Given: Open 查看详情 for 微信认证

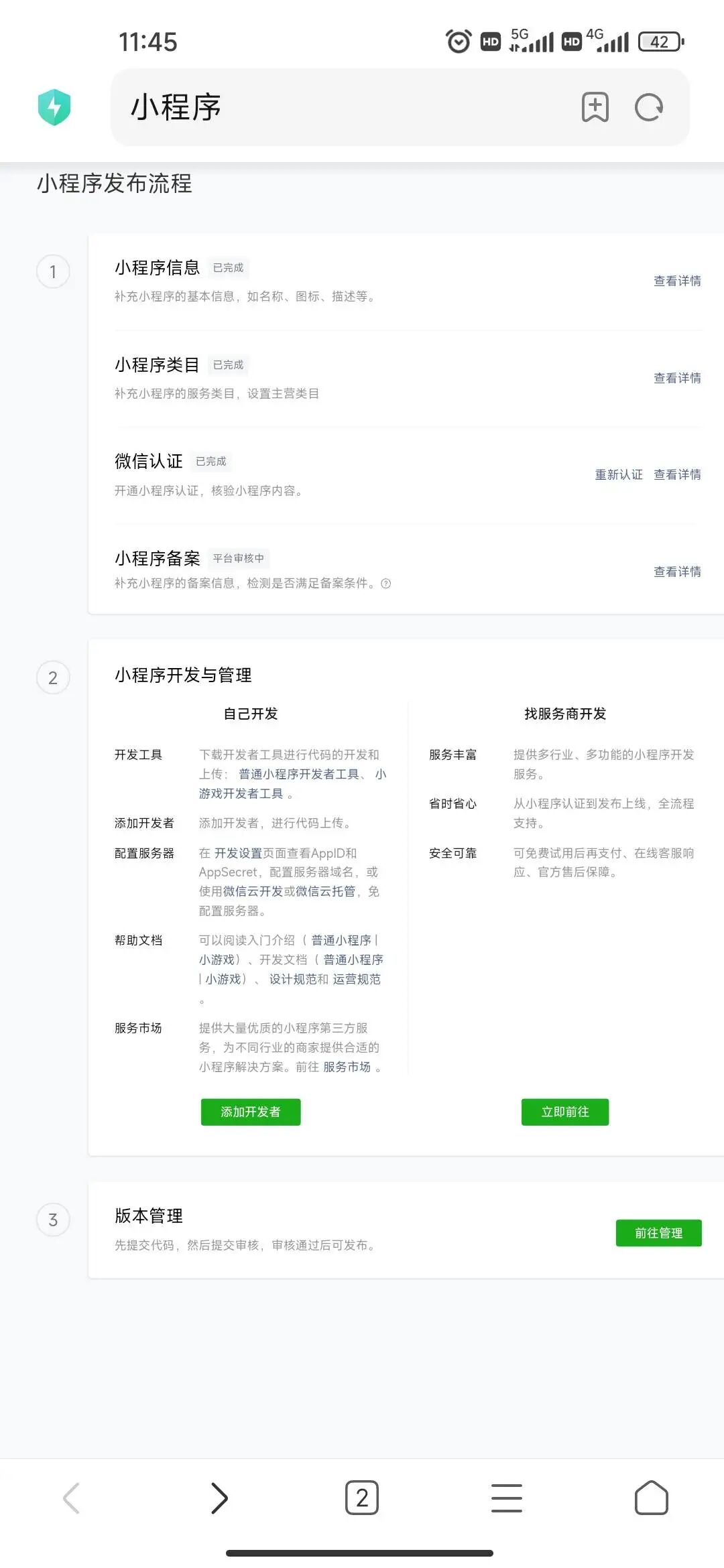Looking at the screenshot, I should coord(677,474).
